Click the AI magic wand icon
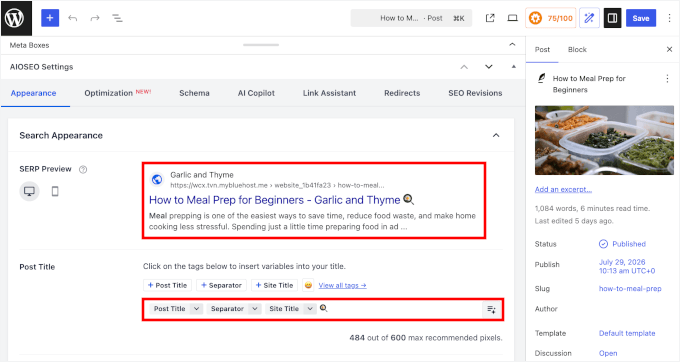This screenshot has width=680, height=362. click(x=589, y=18)
